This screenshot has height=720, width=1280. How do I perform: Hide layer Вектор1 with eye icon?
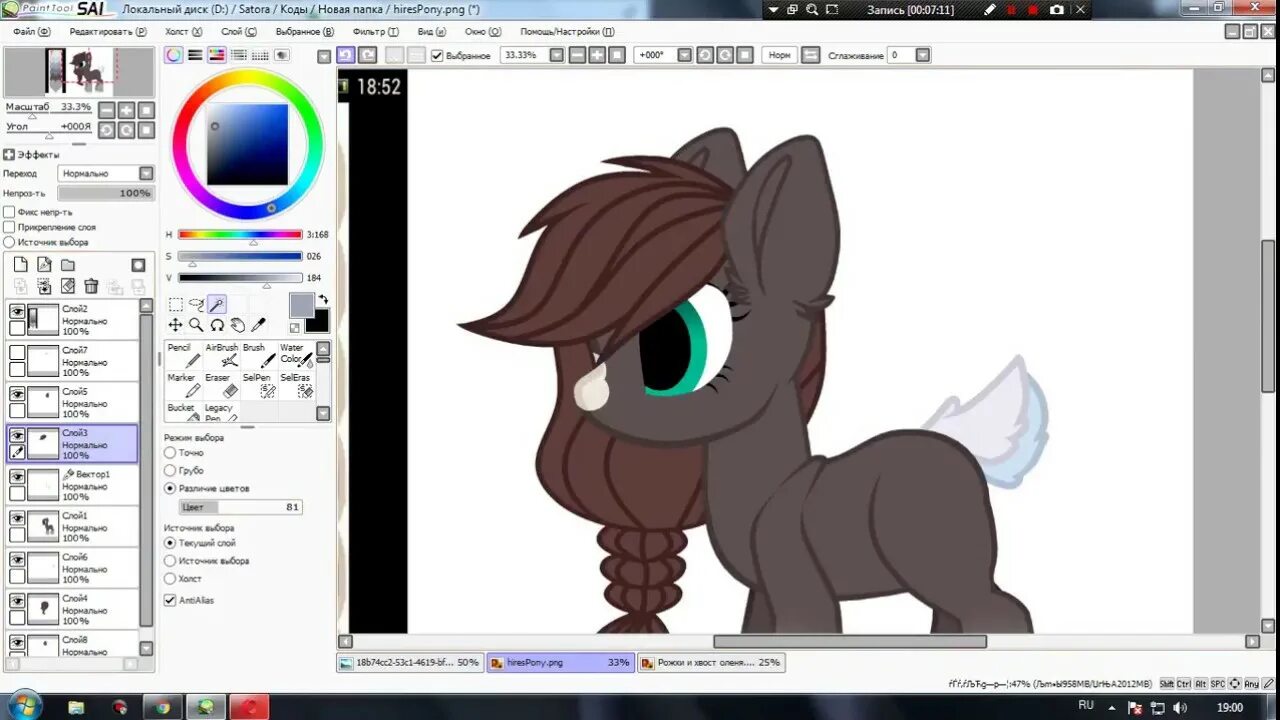(x=17, y=477)
